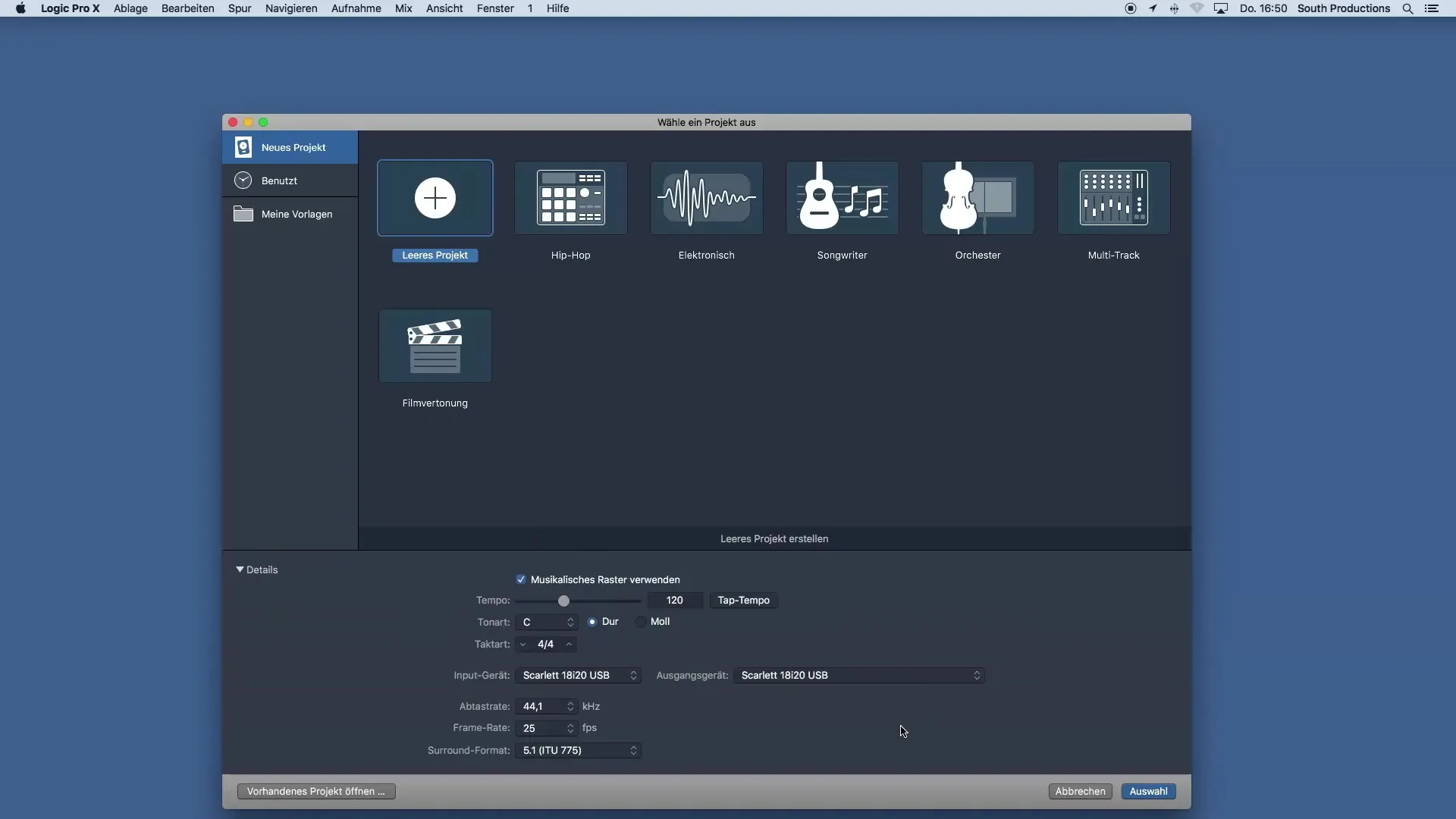This screenshot has height=819, width=1456.
Task: Open the Apple menu
Action: pyautogui.click(x=20, y=8)
